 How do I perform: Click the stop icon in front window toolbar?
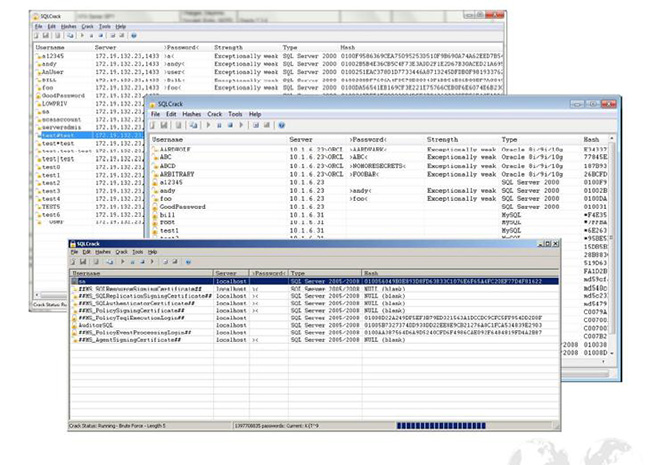[x=142, y=262]
